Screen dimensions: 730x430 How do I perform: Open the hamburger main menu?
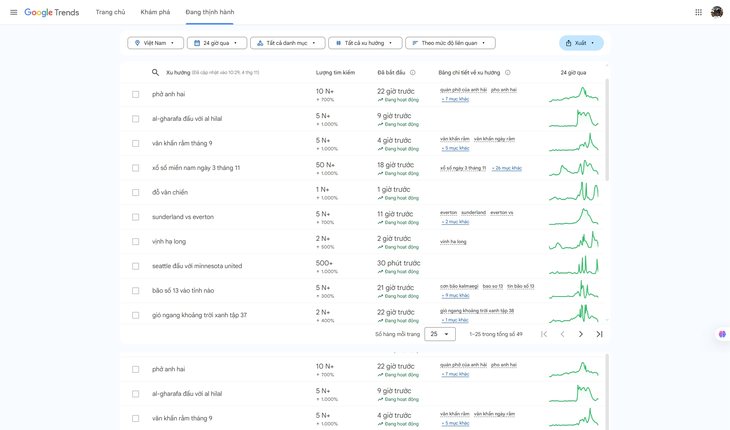coord(13,13)
